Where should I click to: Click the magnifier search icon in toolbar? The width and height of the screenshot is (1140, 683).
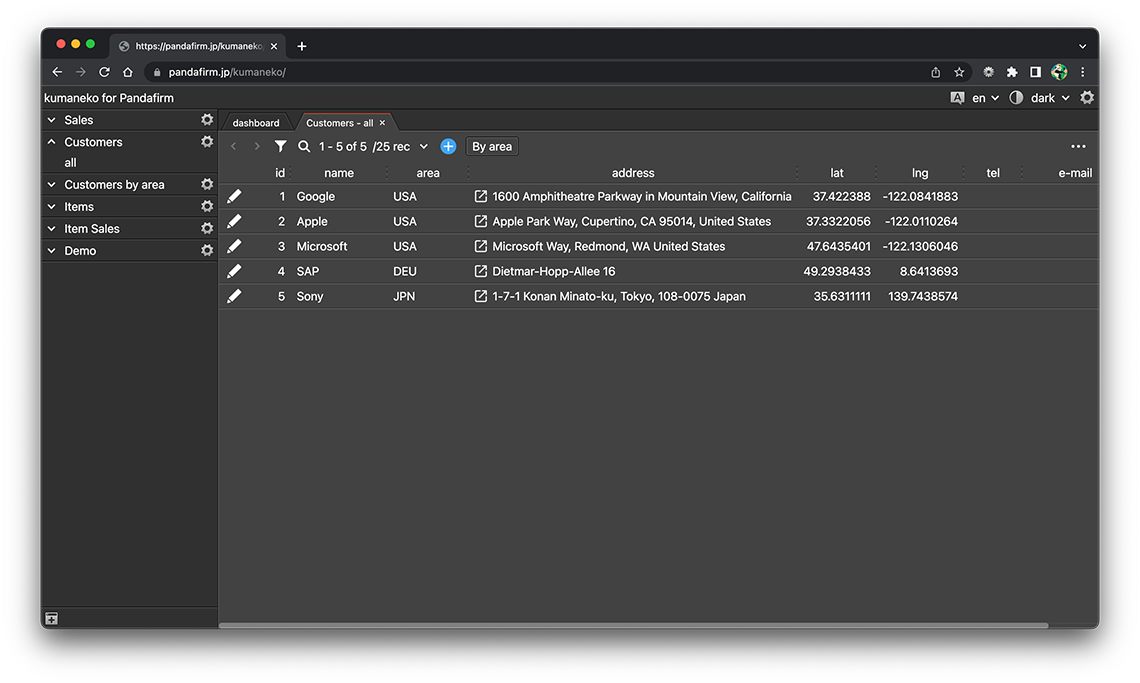(x=304, y=146)
